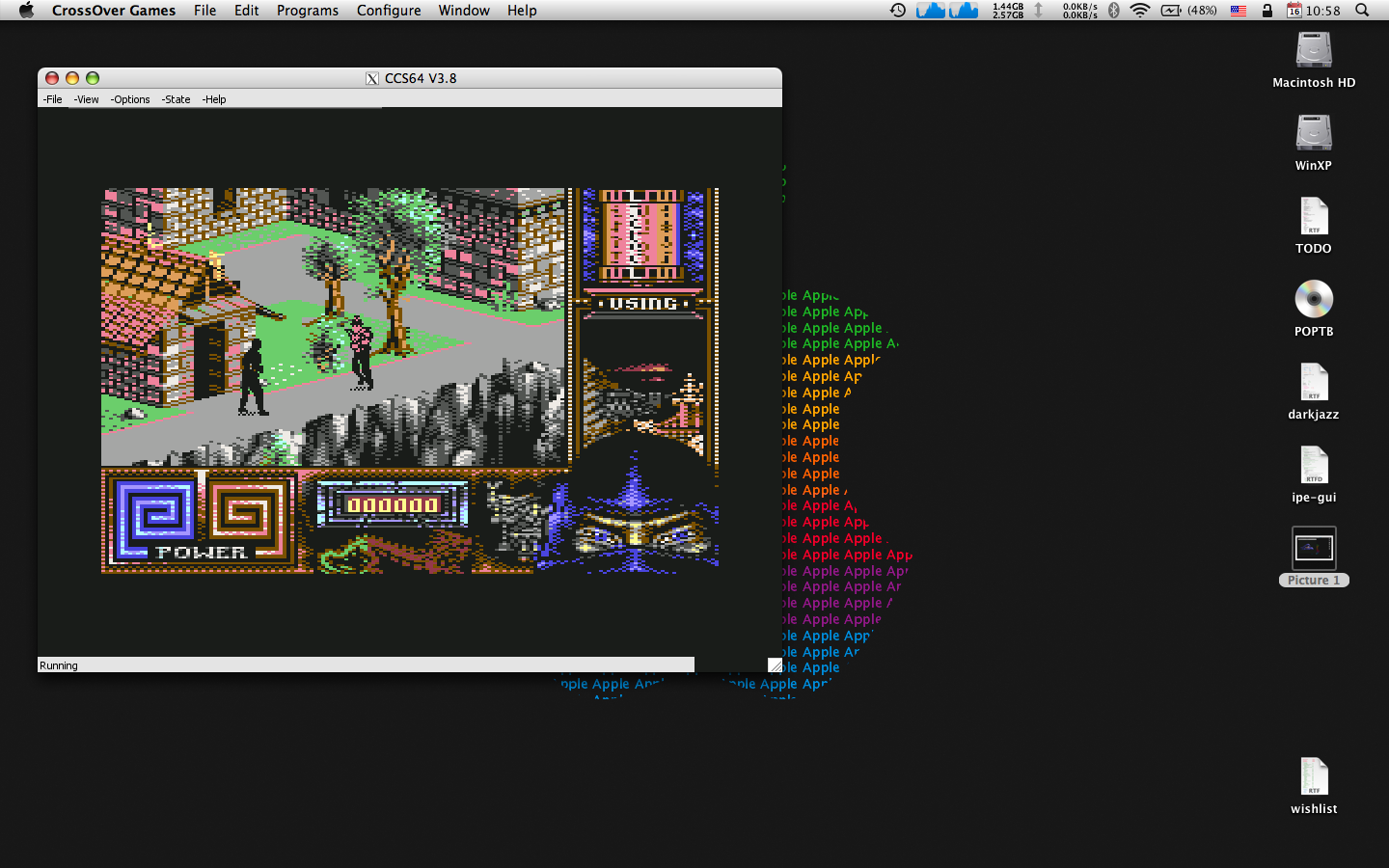Click the Time Machine menu bar icon
1389x868 pixels.
(897, 10)
